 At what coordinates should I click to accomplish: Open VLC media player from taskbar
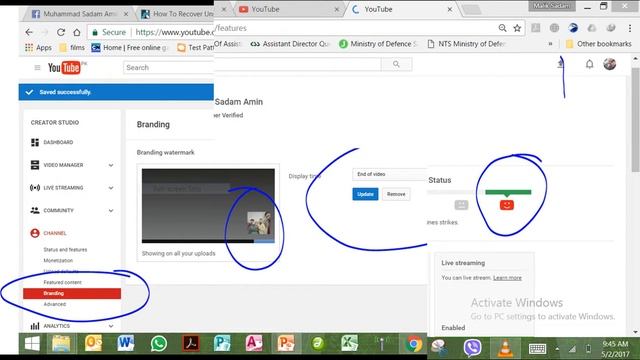click(x=505, y=348)
